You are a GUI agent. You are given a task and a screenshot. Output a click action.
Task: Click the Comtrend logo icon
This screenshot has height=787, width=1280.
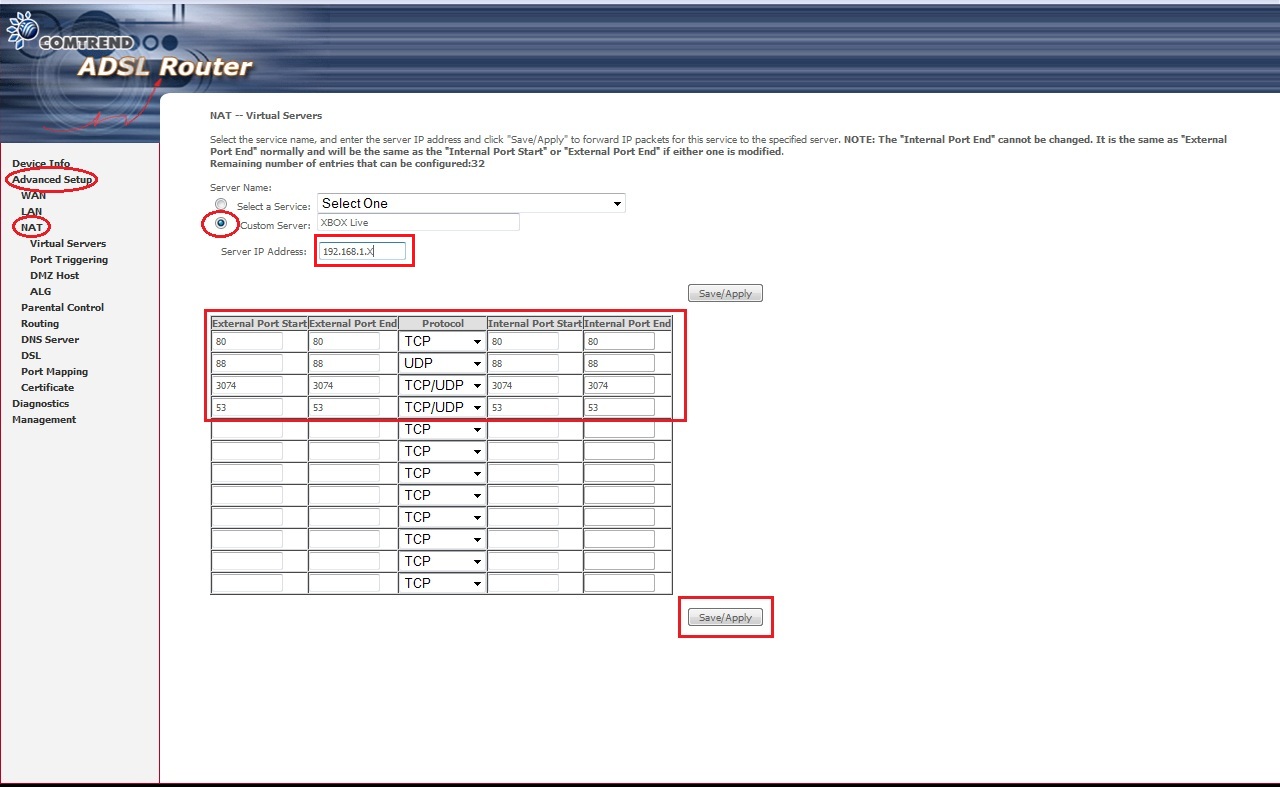click(20, 33)
